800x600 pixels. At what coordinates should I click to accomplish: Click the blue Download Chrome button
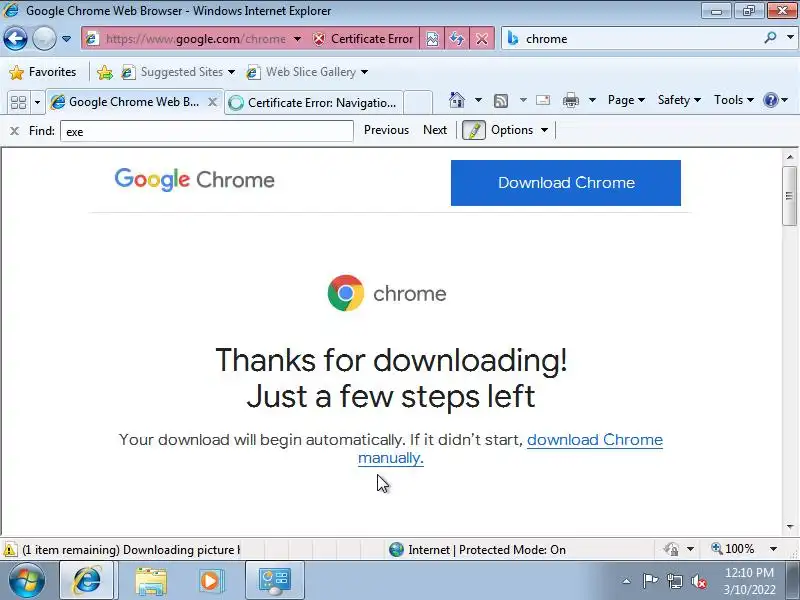click(566, 183)
